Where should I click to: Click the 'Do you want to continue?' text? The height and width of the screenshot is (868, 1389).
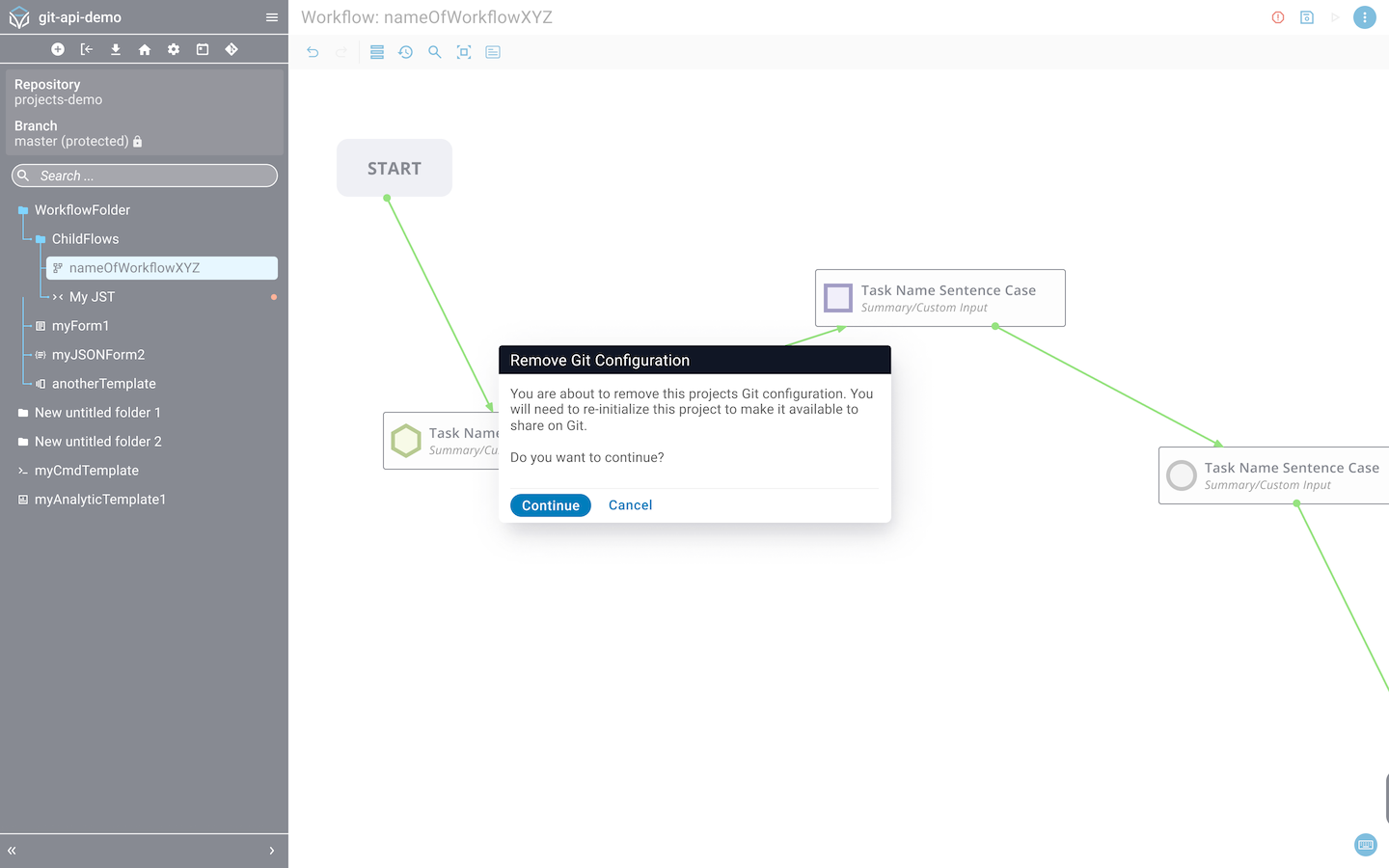[x=587, y=458]
